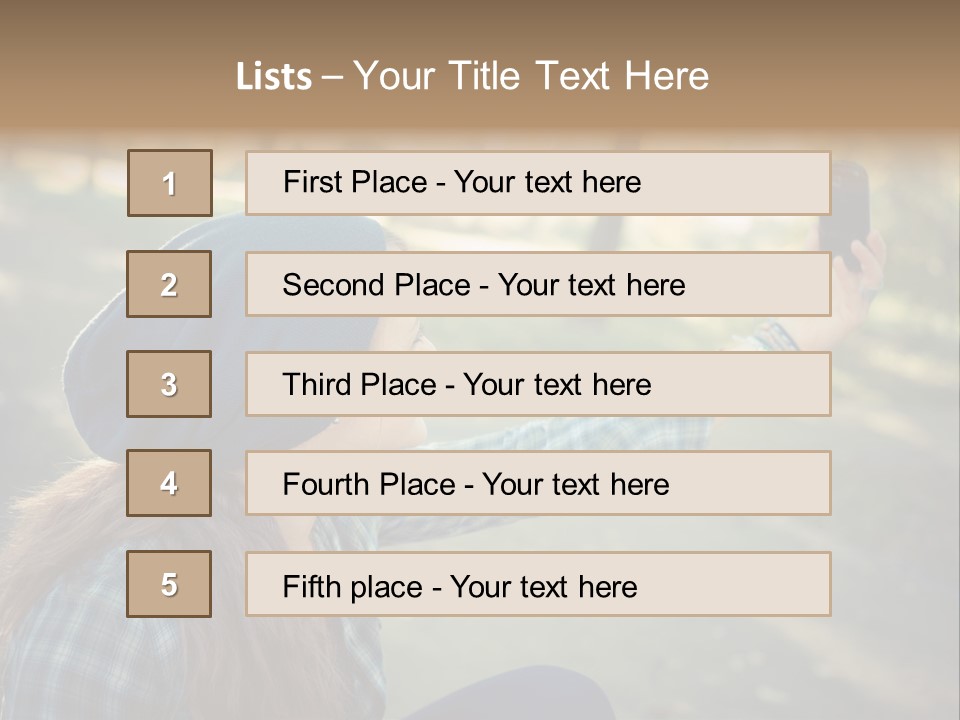Click the word Fifth in the list

tap(314, 586)
